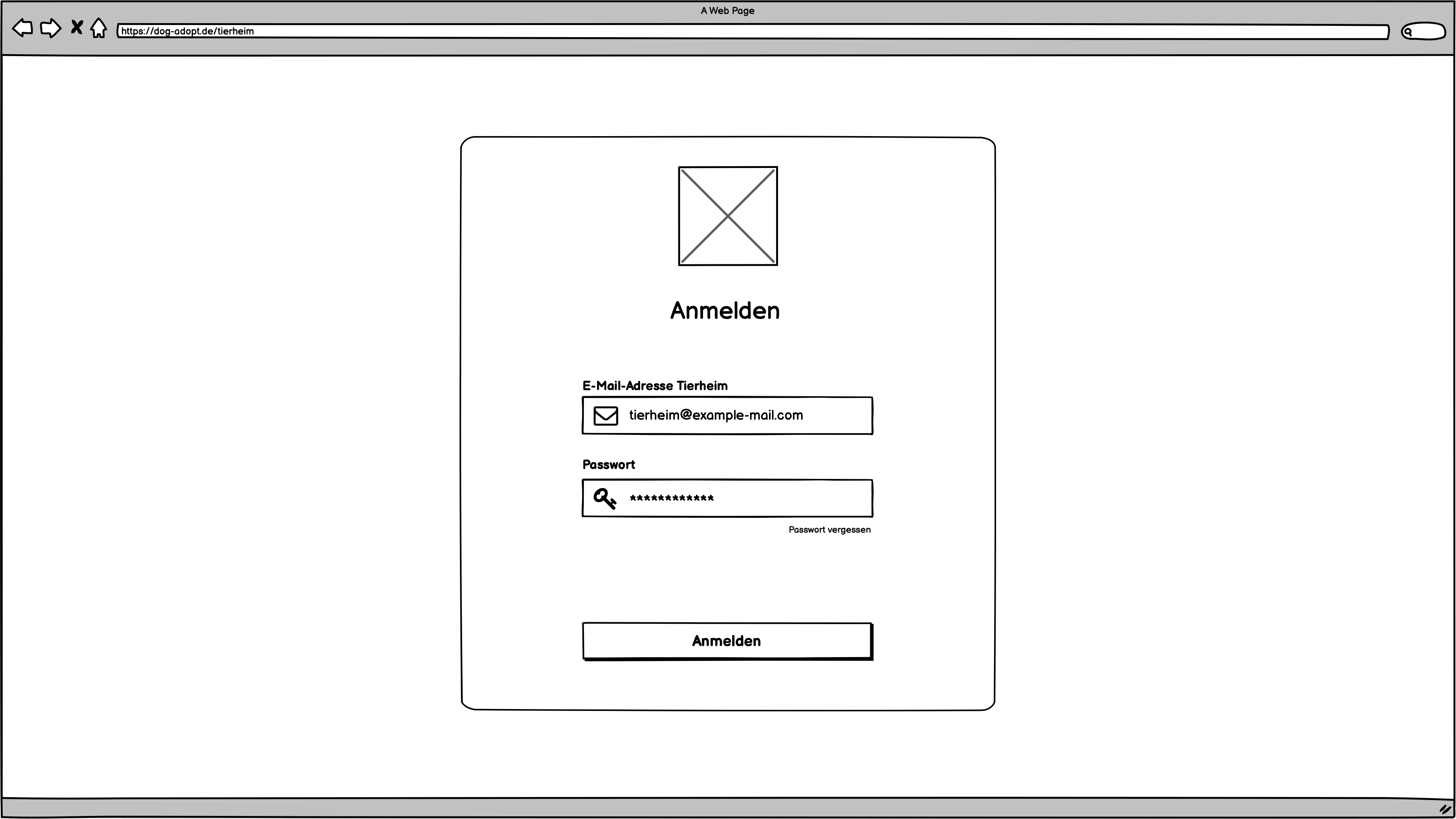This screenshot has height=819, width=1456.
Task: Click the search magnifier icon top right
Action: pyautogui.click(x=1409, y=31)
